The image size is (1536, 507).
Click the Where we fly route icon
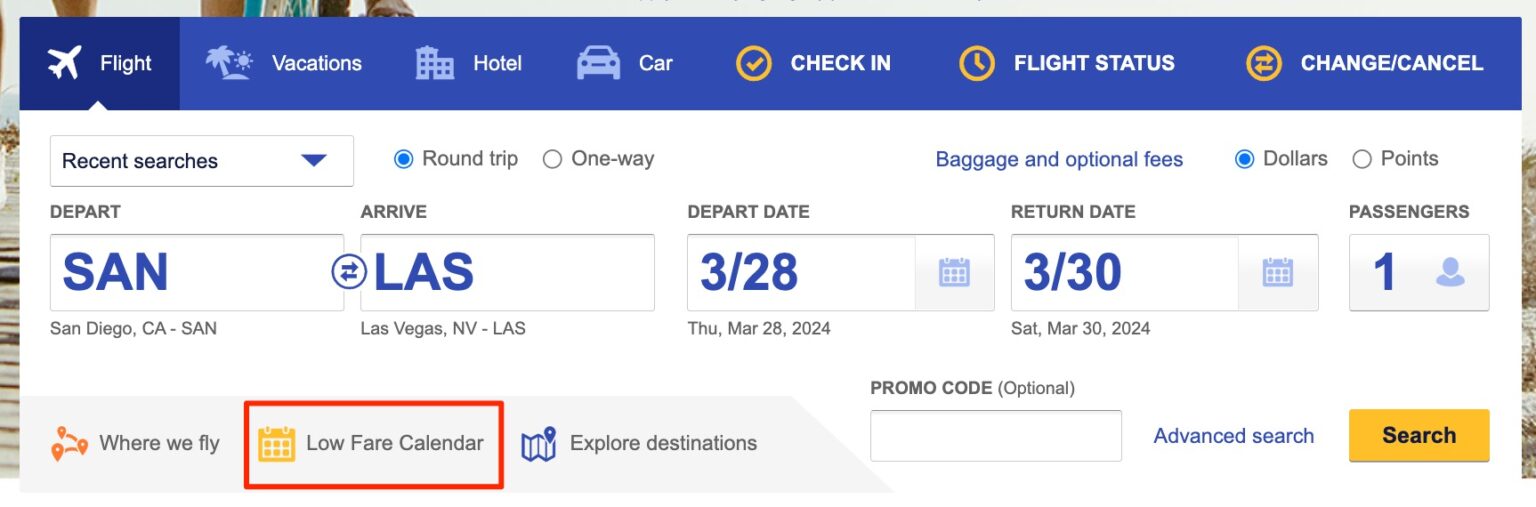(69, 444)
